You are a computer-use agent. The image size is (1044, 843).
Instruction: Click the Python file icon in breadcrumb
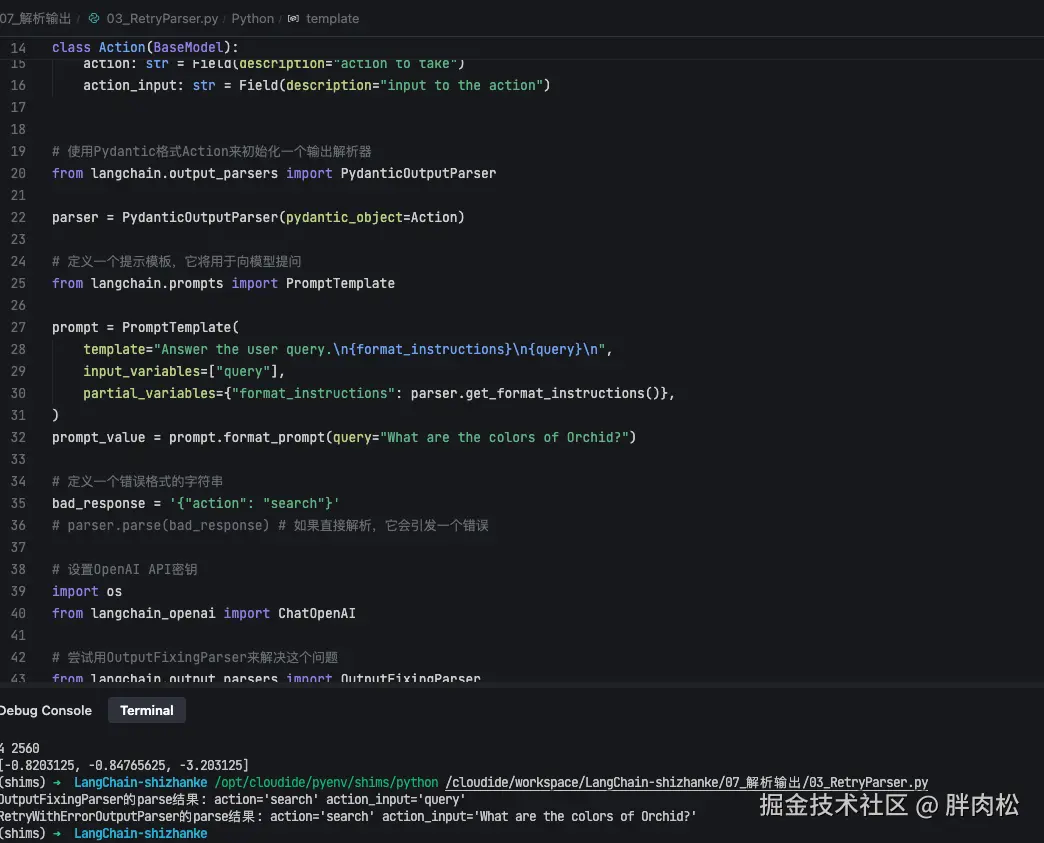point(94,18)
